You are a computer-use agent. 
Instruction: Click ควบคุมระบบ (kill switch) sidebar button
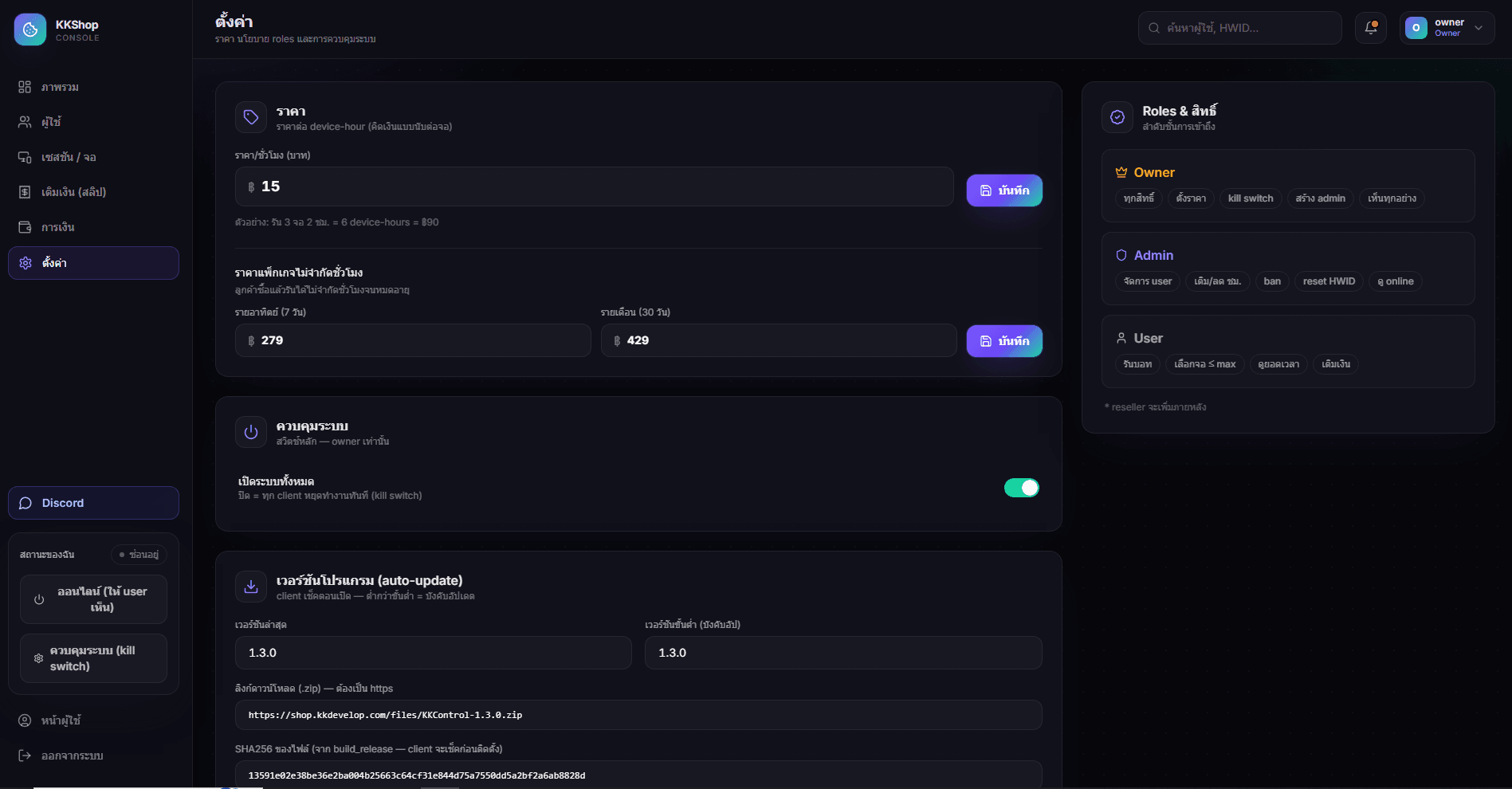(x=93, y=658)
